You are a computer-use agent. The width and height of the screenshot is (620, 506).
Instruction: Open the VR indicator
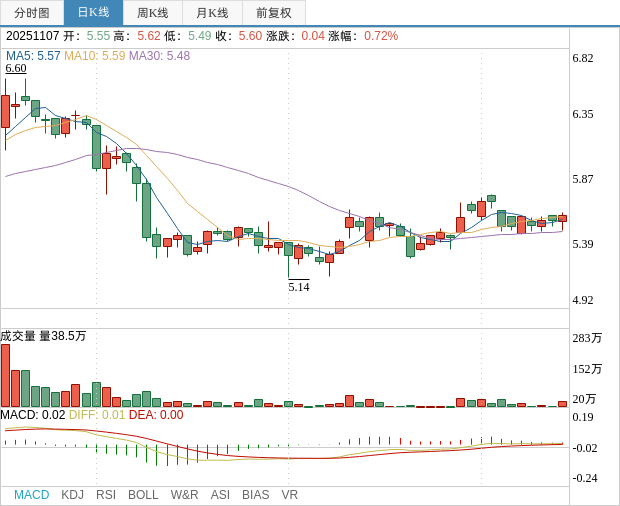coord(289,495)
